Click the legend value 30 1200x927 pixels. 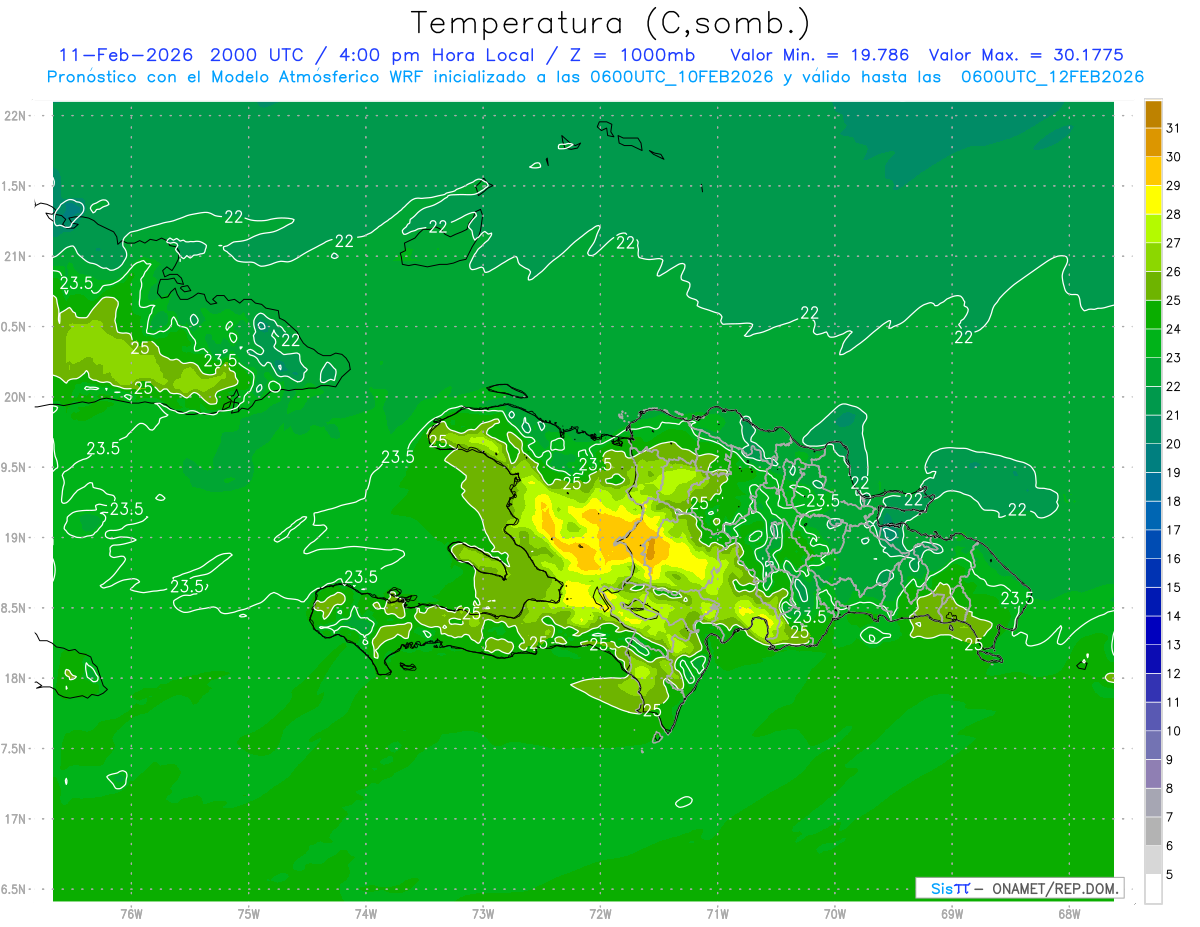click(1173, 157)
